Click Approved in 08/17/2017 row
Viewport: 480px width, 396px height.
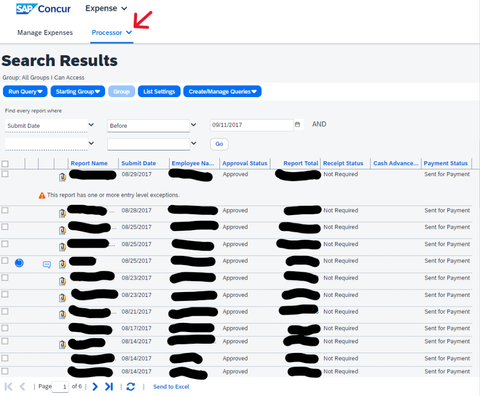(235, 328)
